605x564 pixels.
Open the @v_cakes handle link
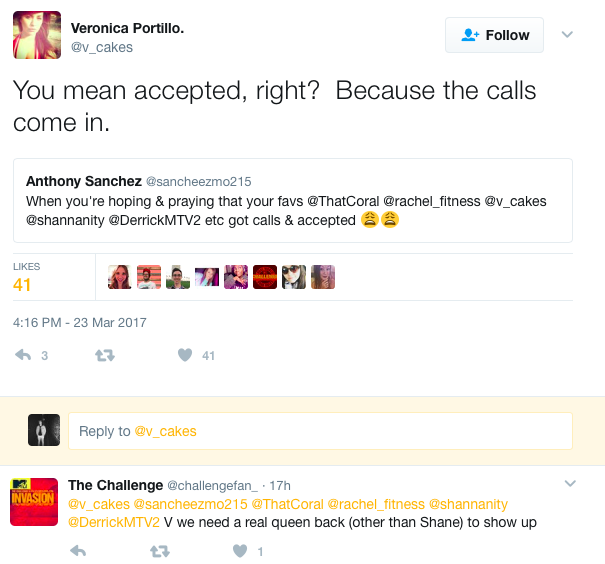click(102, 47)
